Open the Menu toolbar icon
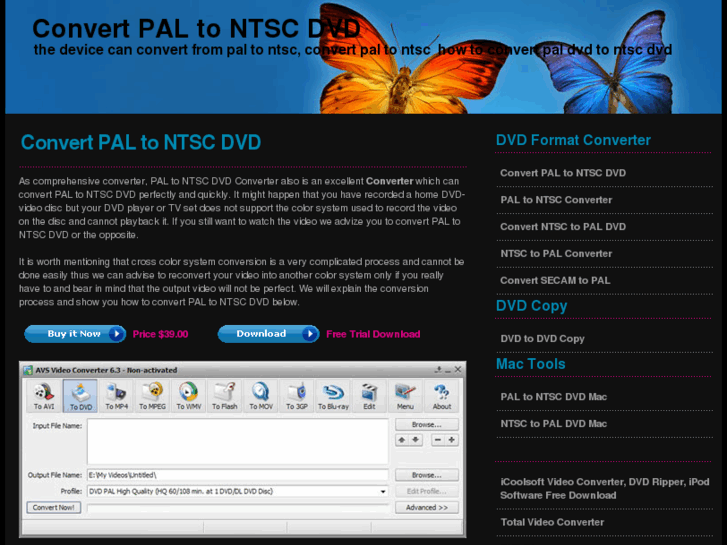Image resolution: width=727 pixels, height=545 pixels. (405, 396)
